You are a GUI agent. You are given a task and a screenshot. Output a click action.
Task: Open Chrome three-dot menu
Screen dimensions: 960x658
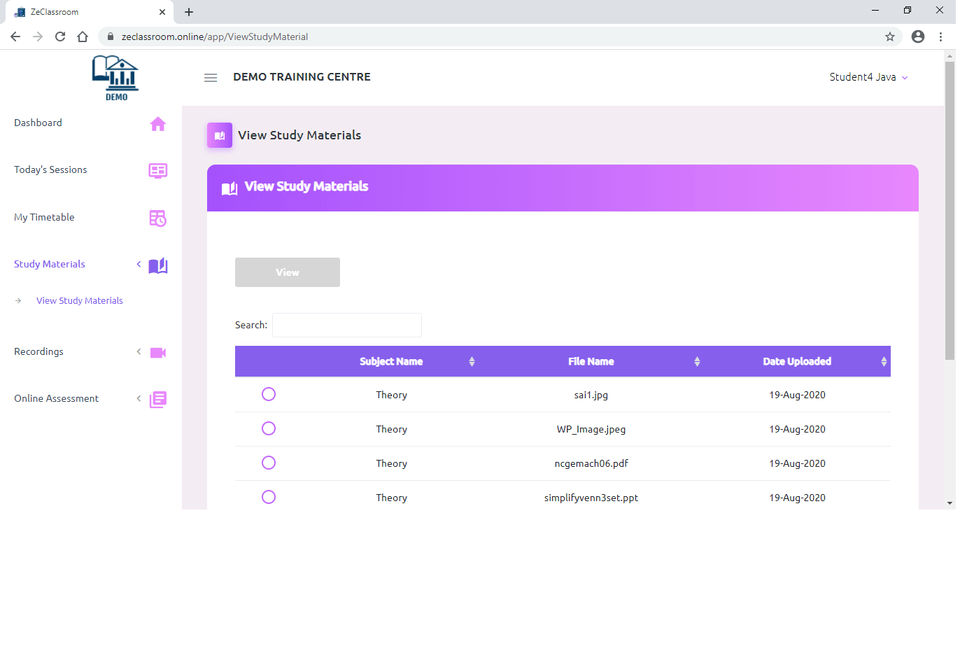click(x=941, y=37)
